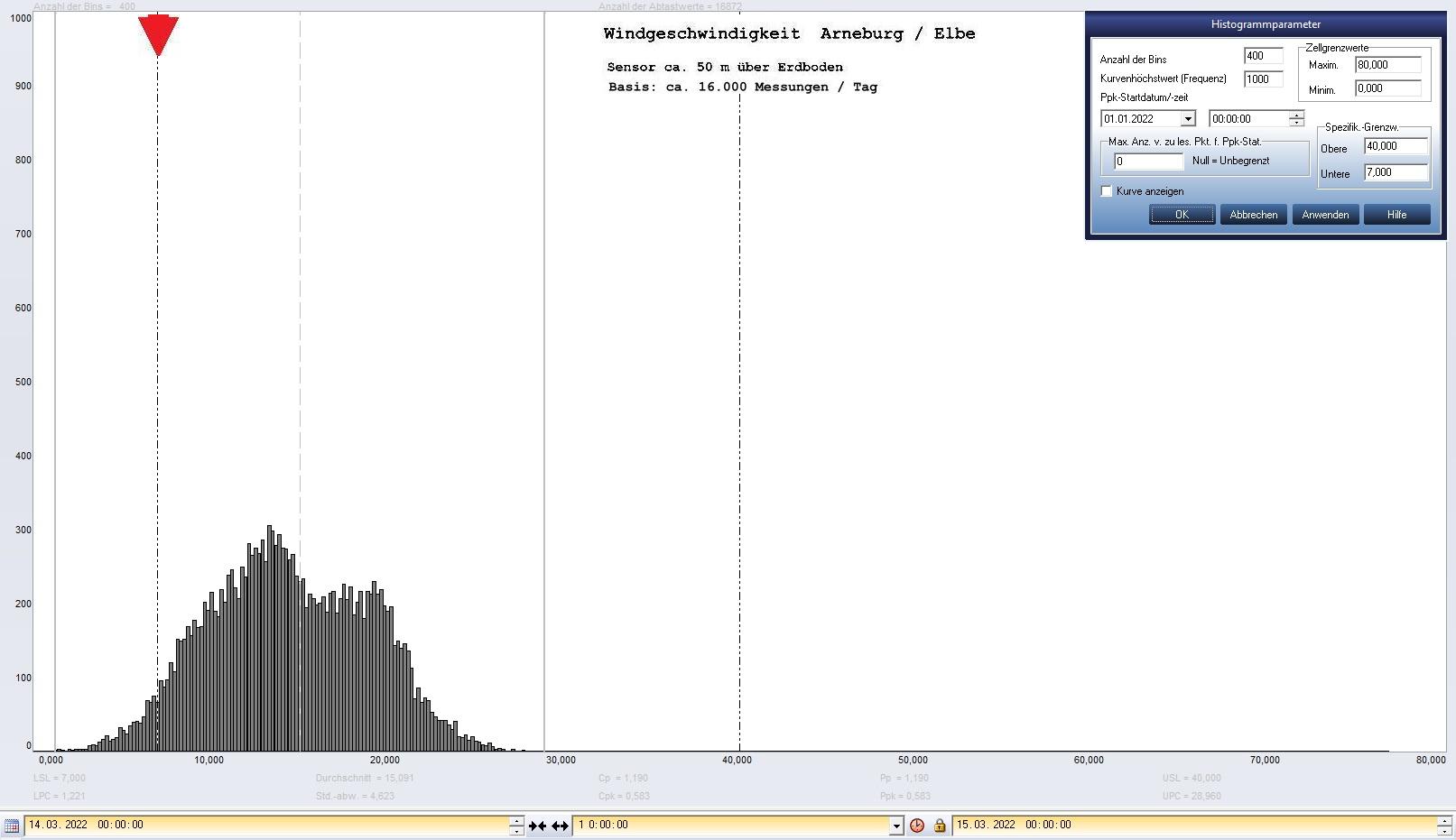Viewport: 1456px width, 840px height.
Task: Click the Abbrechen button
Action: pos(1253,215)
